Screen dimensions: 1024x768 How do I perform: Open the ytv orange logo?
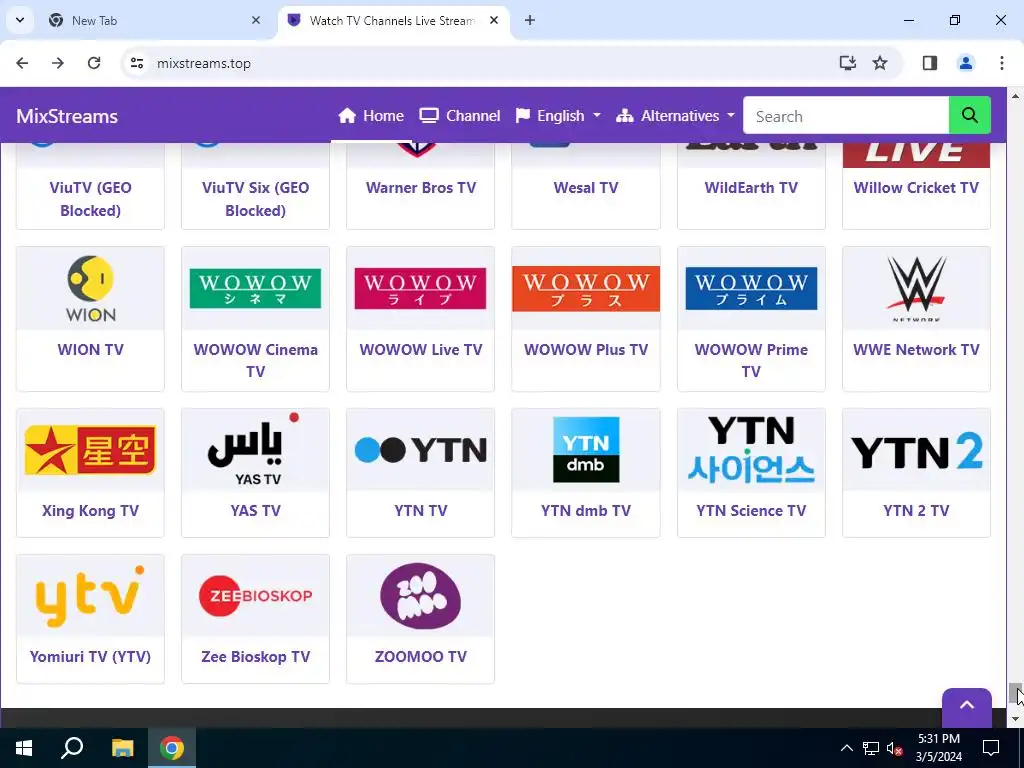90,596
